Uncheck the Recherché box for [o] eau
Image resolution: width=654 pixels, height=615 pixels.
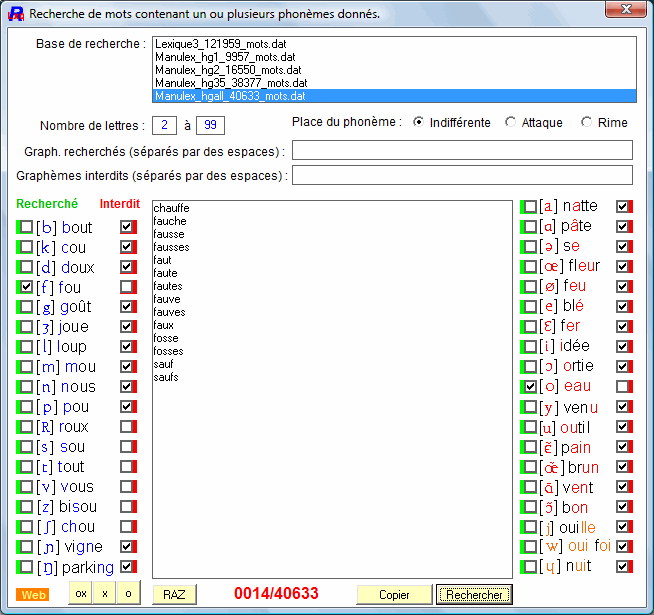click(530, 386)
